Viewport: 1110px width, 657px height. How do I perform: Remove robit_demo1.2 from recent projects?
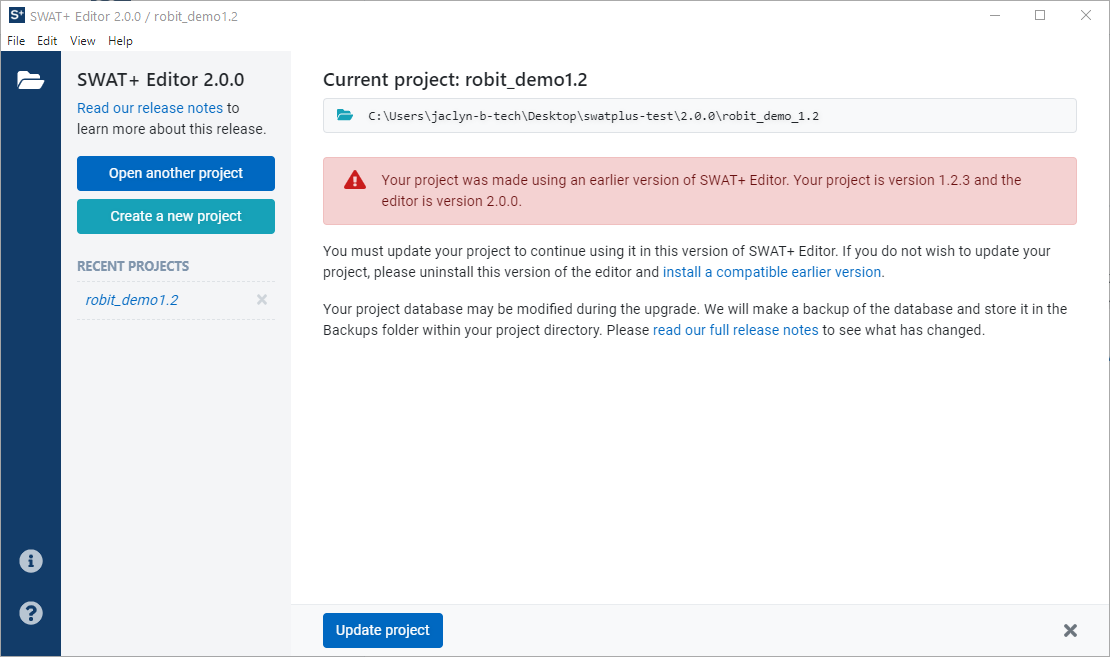262,300
